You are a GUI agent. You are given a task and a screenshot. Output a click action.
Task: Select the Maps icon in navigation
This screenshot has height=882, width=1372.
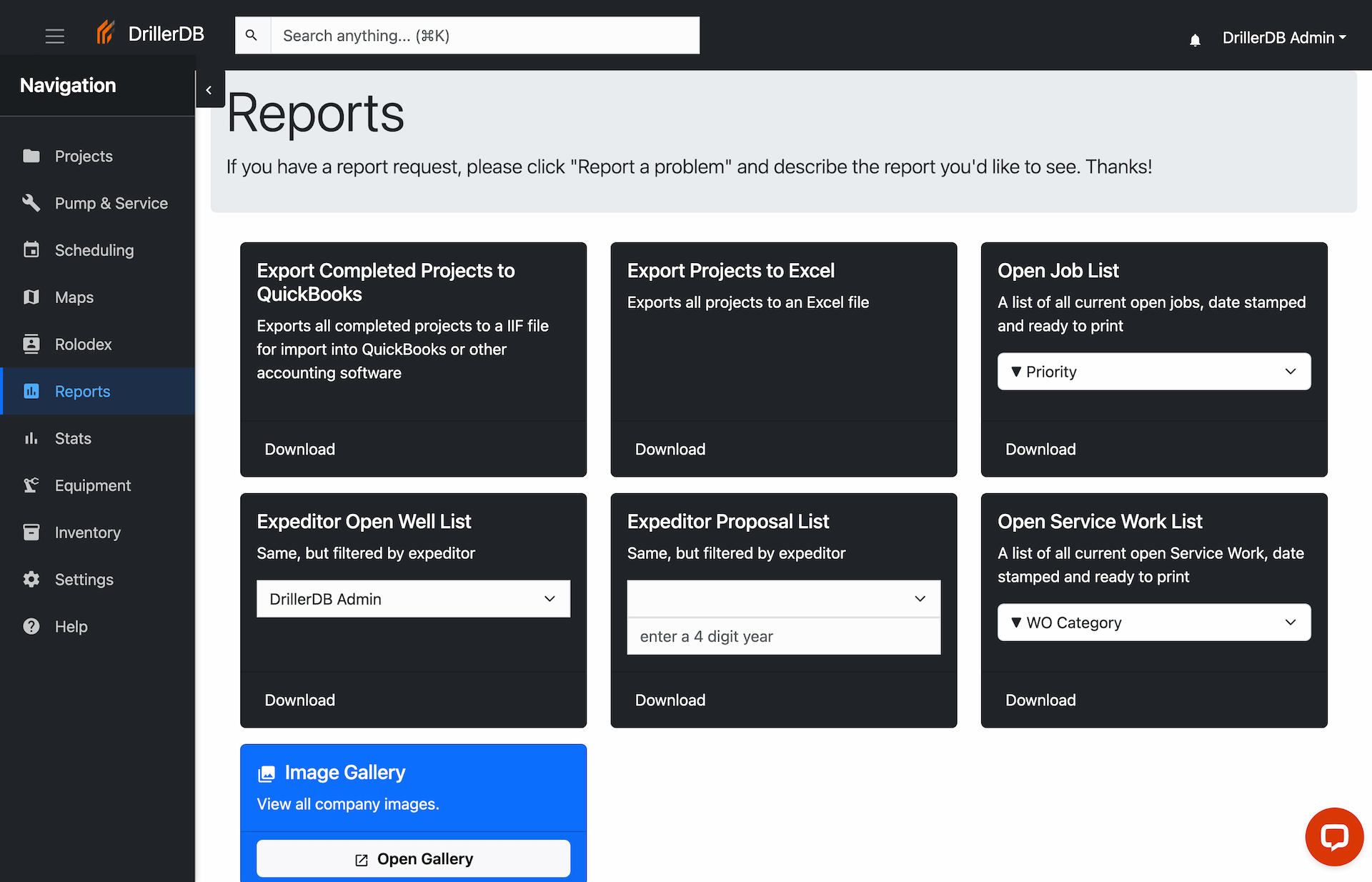[32, 297]
